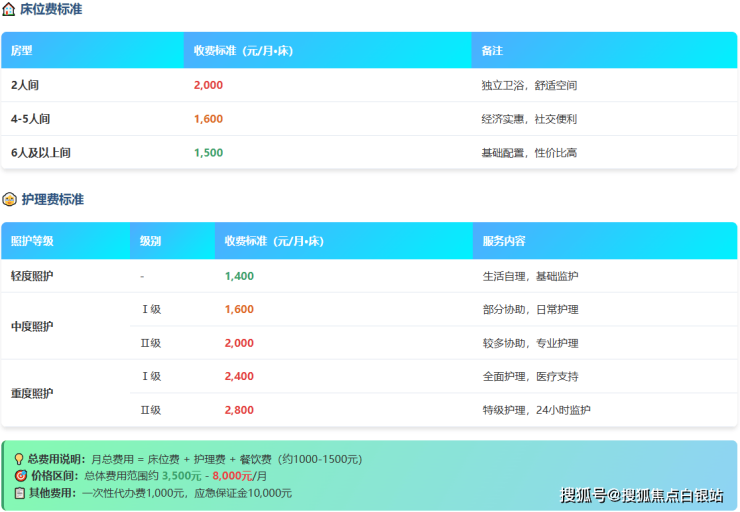
Task: Select the 照护等级 column header
Action: point(32,241)
